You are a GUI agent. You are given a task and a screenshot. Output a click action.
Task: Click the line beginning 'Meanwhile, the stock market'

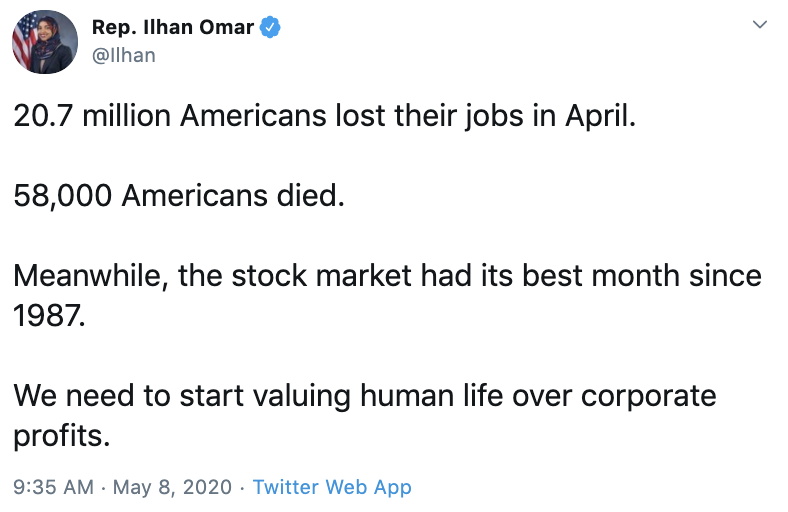(x=387, y=276)
